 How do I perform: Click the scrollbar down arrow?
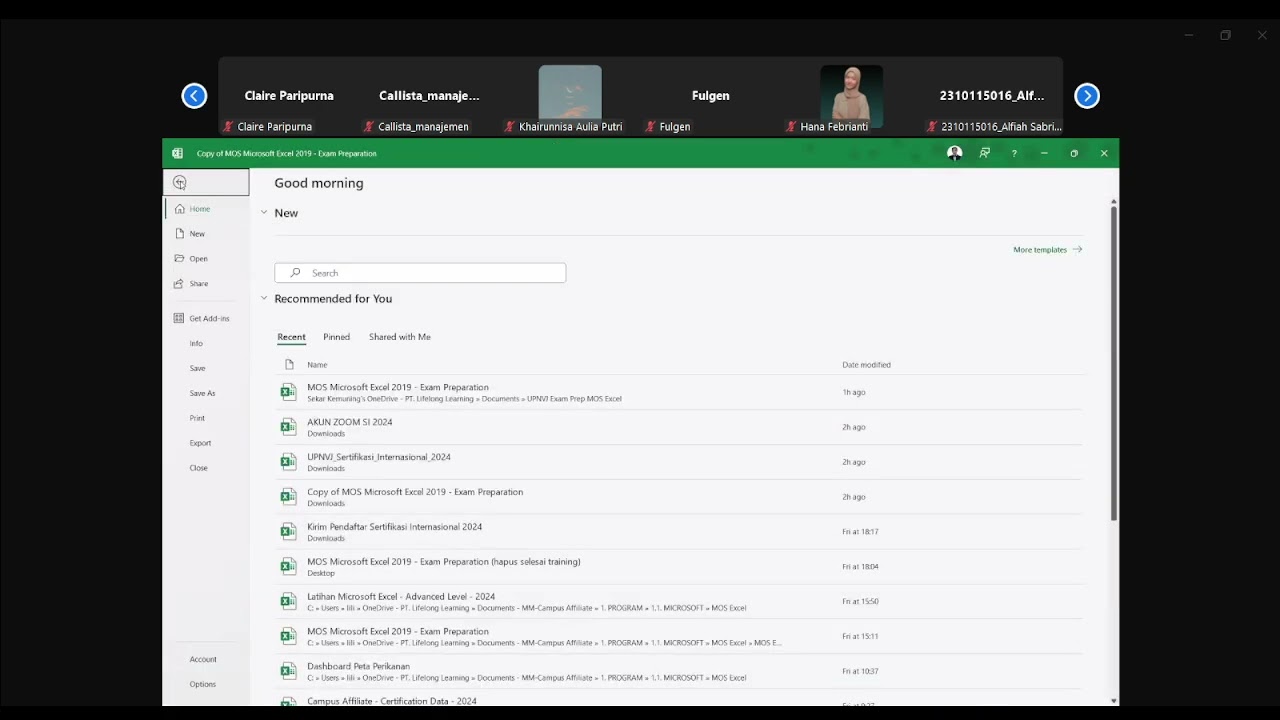pos(1114,701)
